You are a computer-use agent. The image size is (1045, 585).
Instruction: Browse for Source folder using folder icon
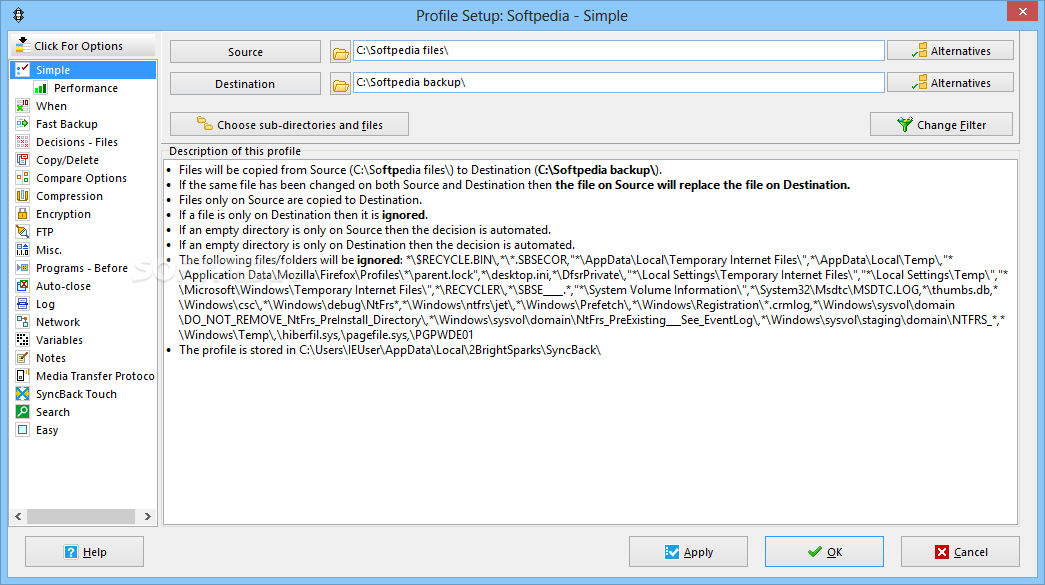point(341,52)
